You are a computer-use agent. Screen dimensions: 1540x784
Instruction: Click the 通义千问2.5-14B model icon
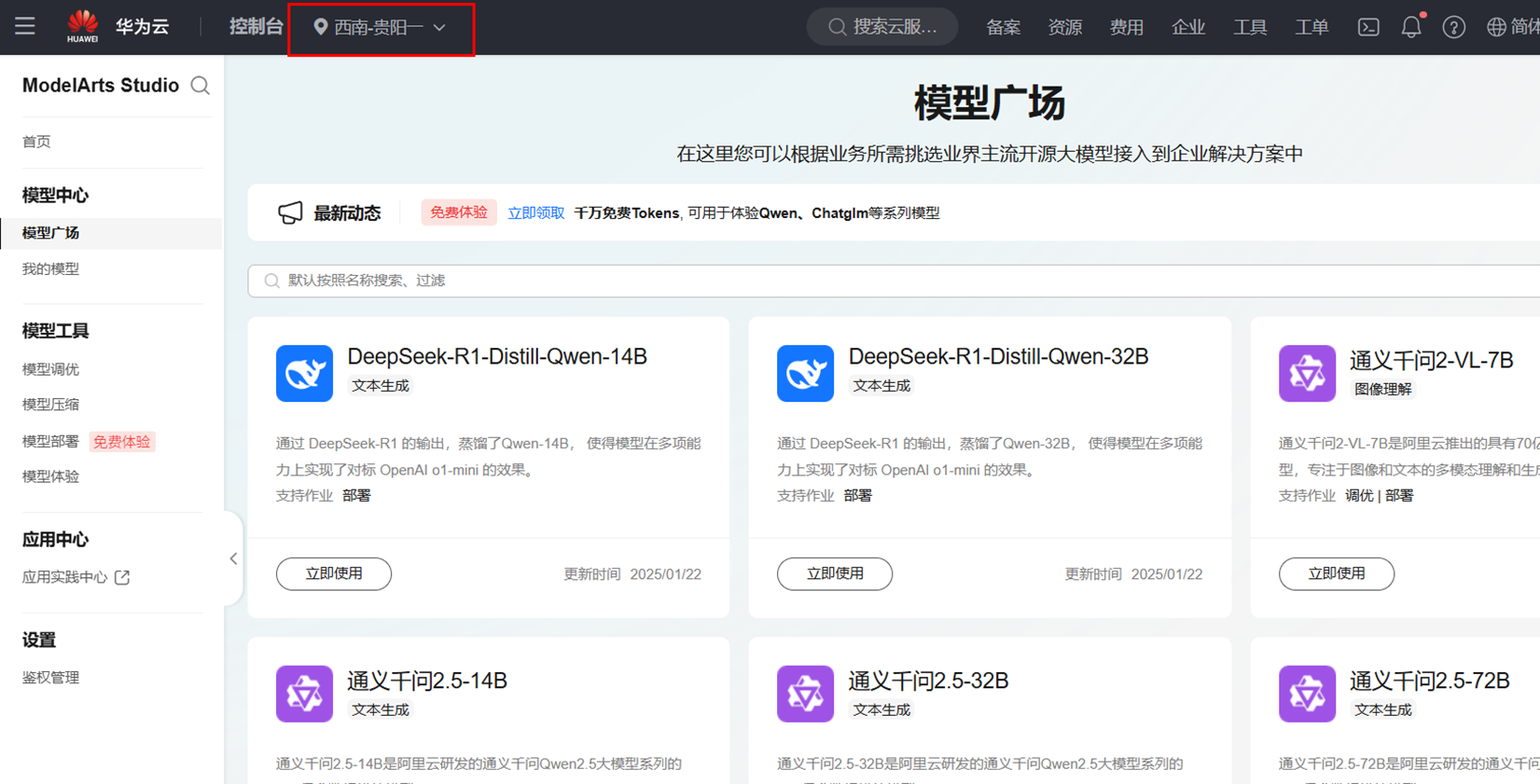pos(304,694)
